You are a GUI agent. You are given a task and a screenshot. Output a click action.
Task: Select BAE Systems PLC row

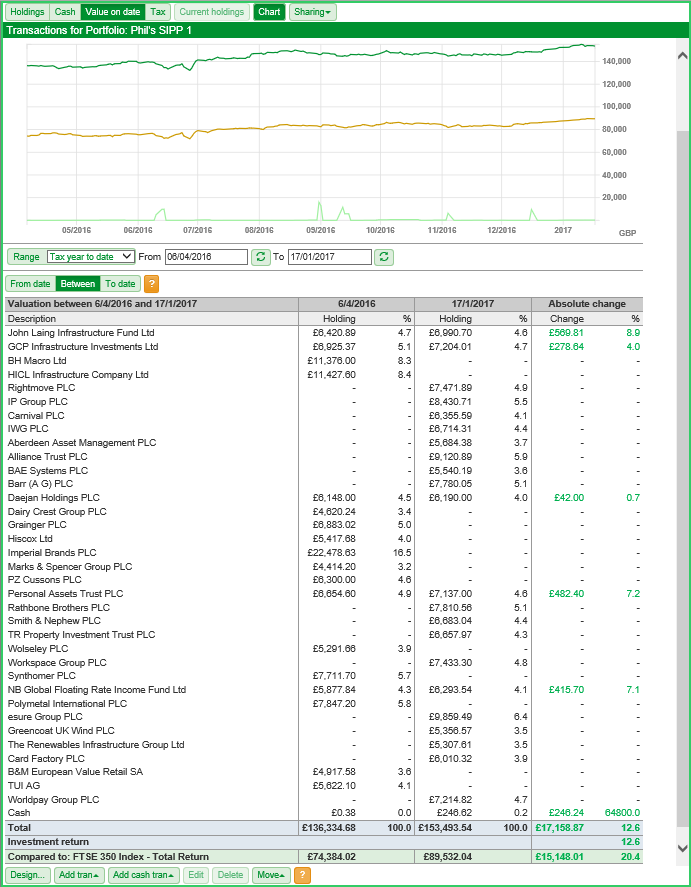click(x=324, y=471)
